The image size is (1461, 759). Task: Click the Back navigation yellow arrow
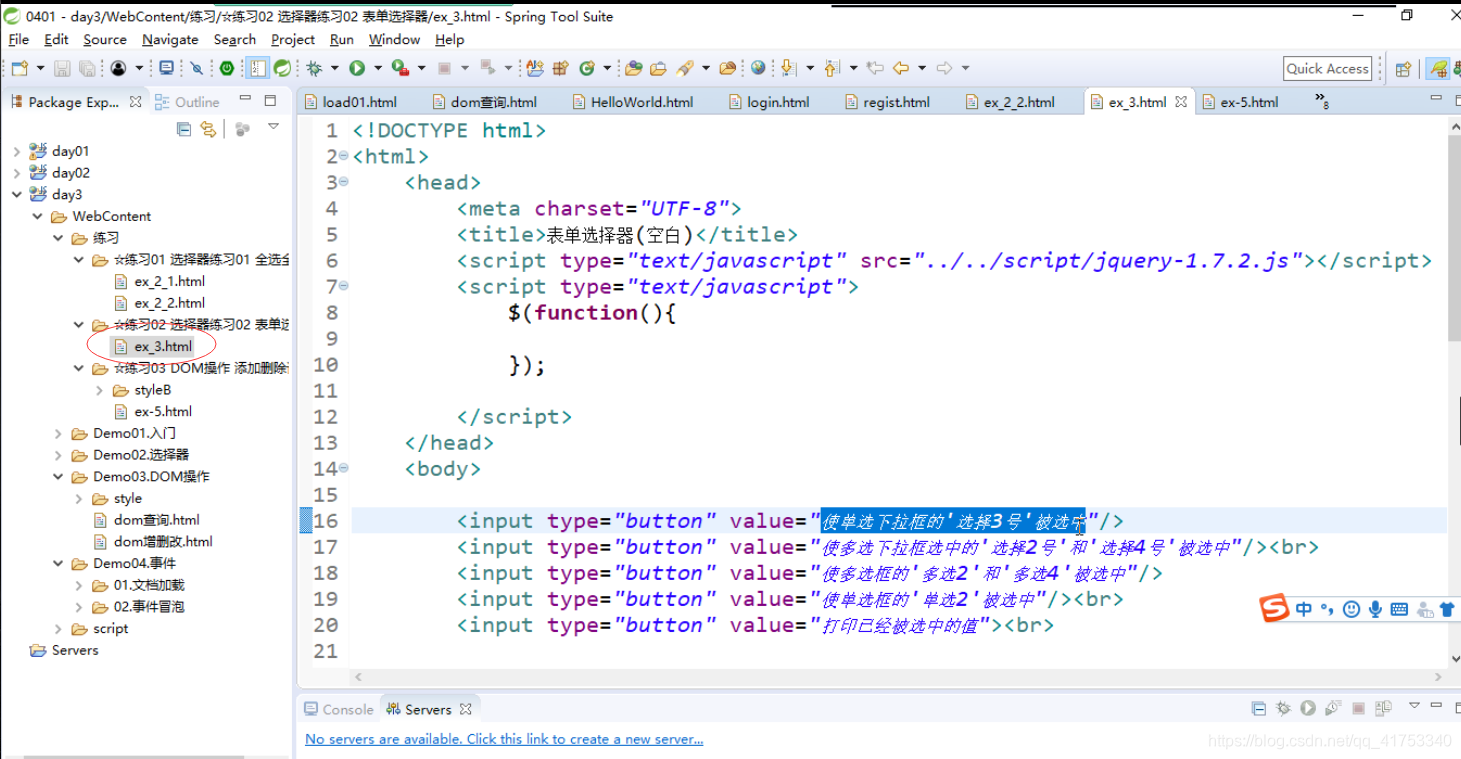pyautogui.click(x=901, y=68)
